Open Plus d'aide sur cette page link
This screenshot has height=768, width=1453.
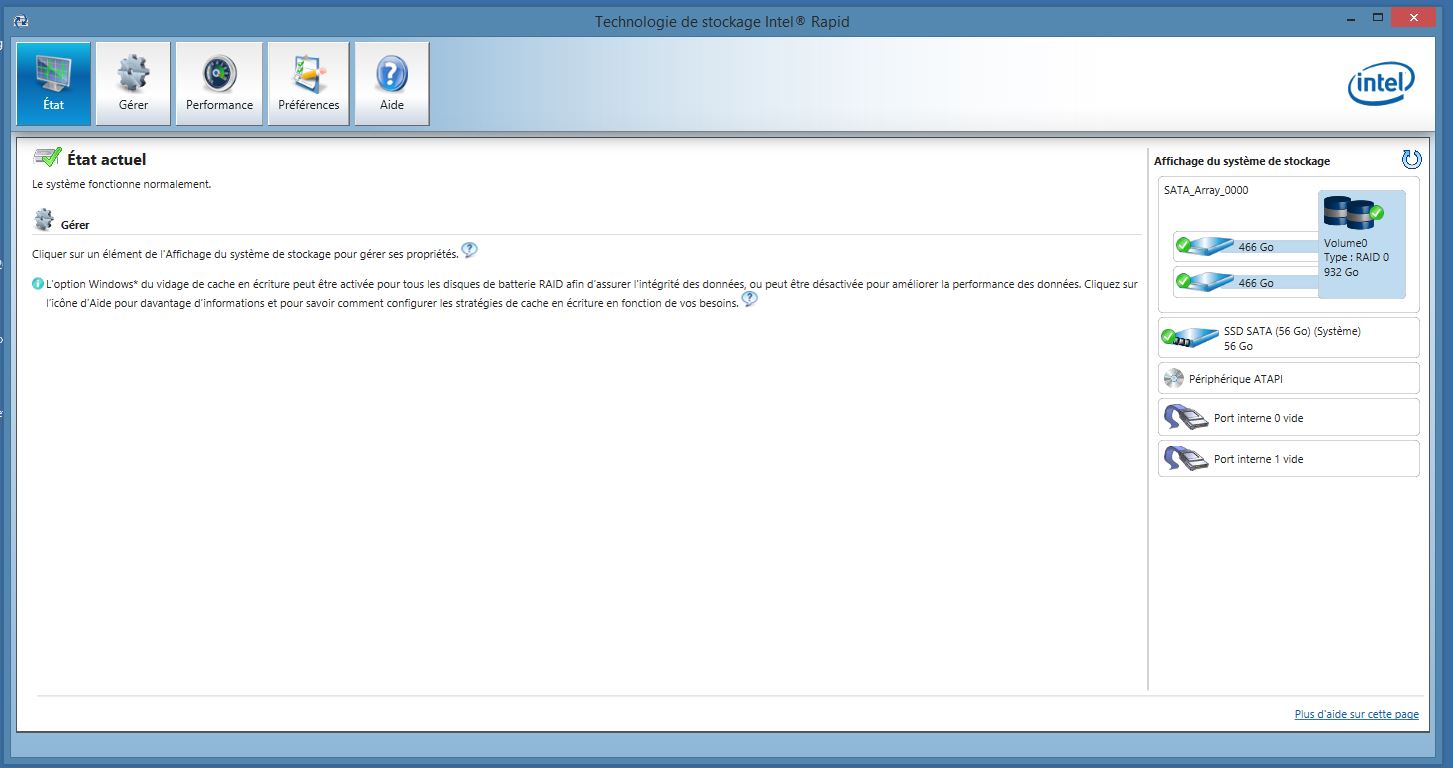(1356, 714)
